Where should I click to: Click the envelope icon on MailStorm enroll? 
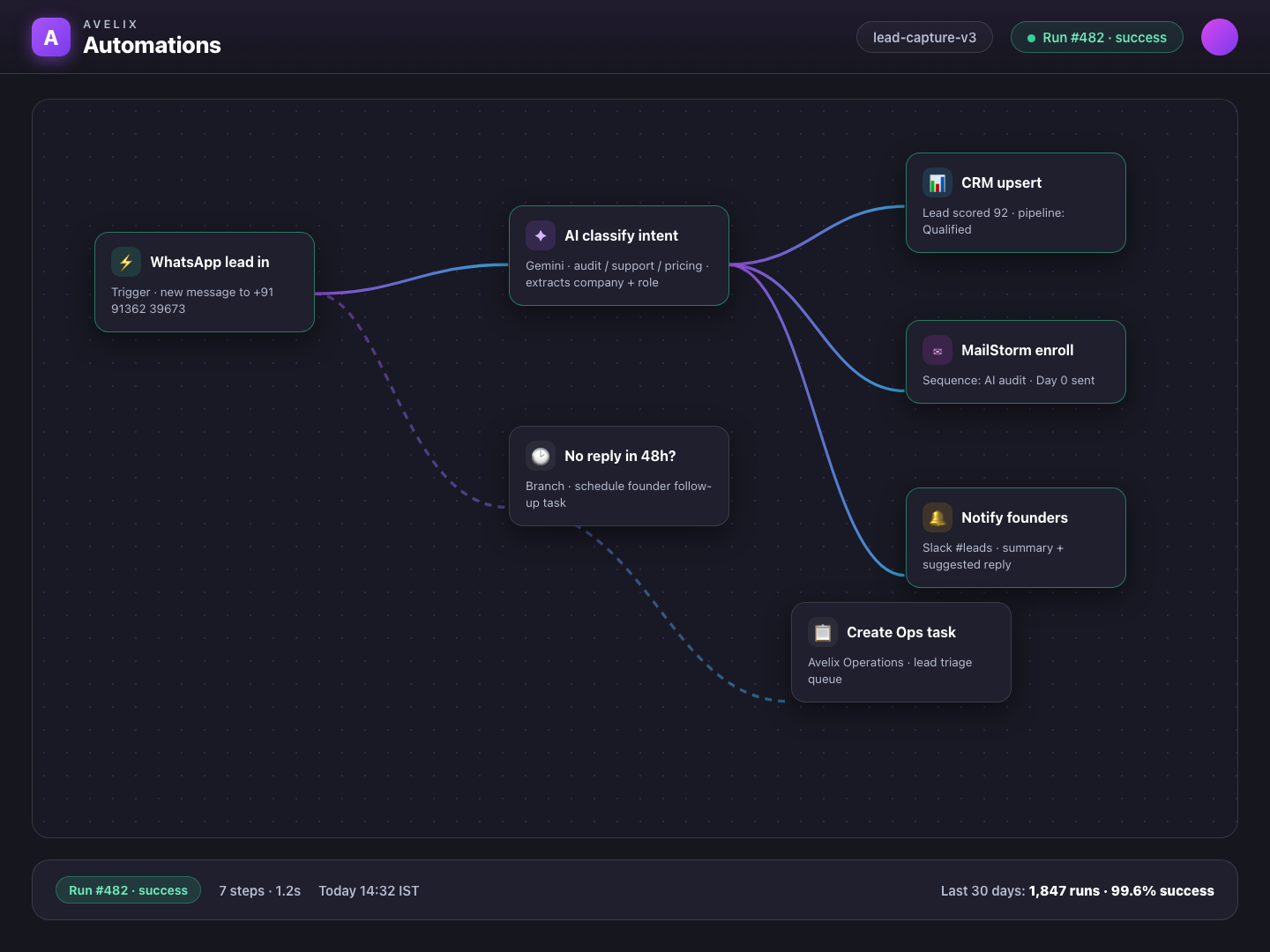point(938,350)
